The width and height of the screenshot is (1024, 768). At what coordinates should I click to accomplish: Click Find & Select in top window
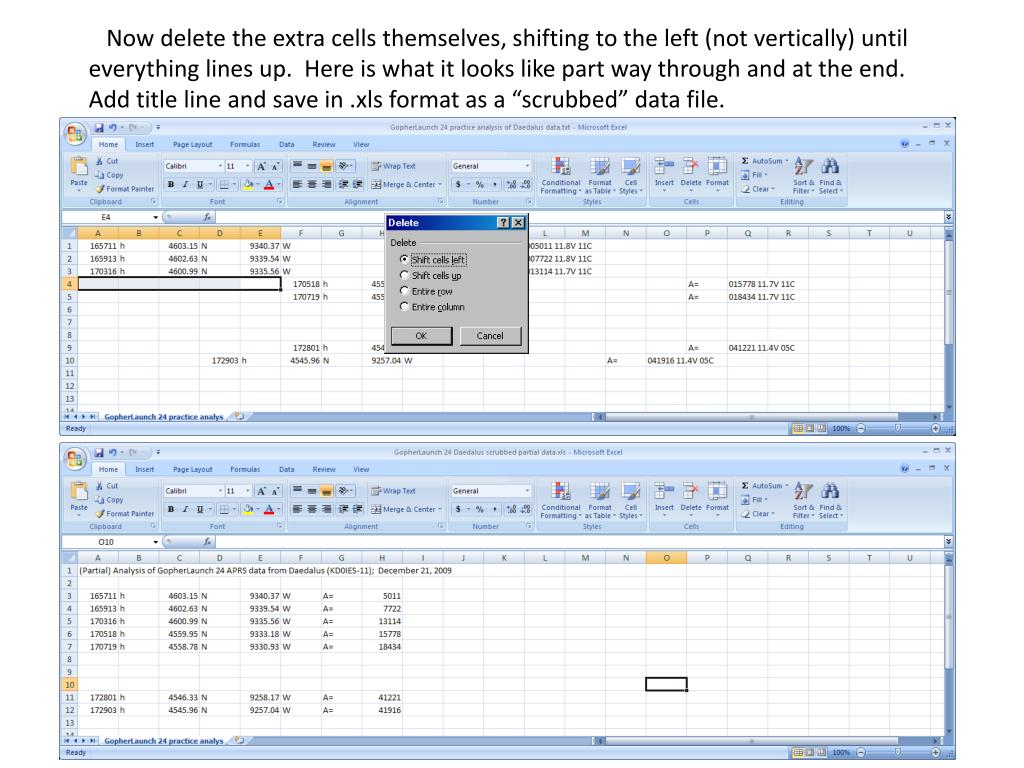pos(831,176)
